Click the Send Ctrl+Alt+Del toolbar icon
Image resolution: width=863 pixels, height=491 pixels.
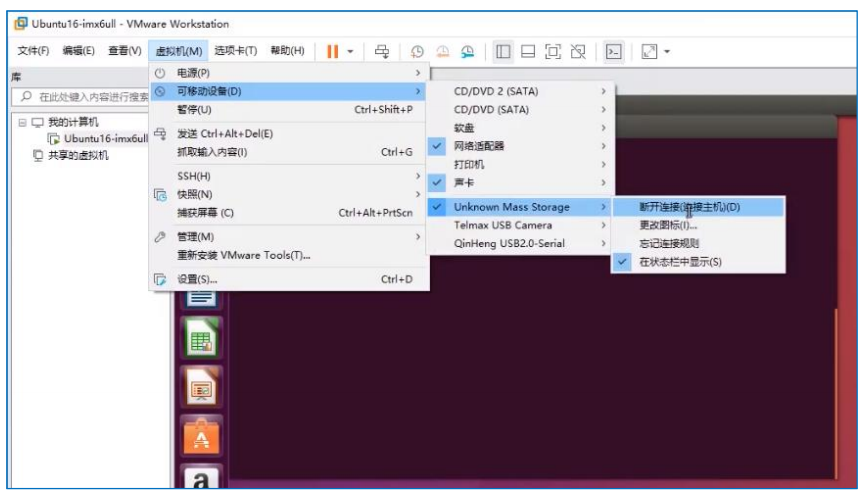click(381, 52)
